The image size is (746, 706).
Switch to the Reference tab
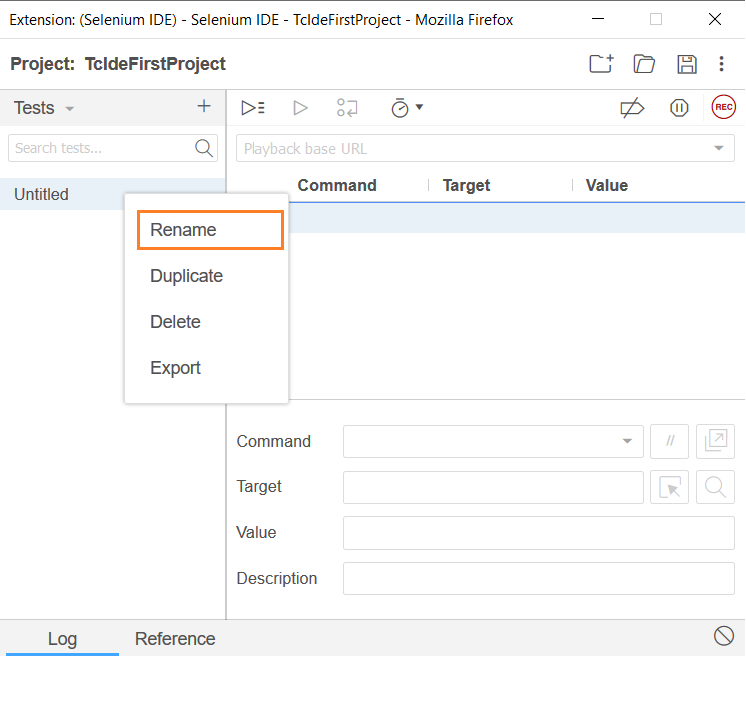175,639
